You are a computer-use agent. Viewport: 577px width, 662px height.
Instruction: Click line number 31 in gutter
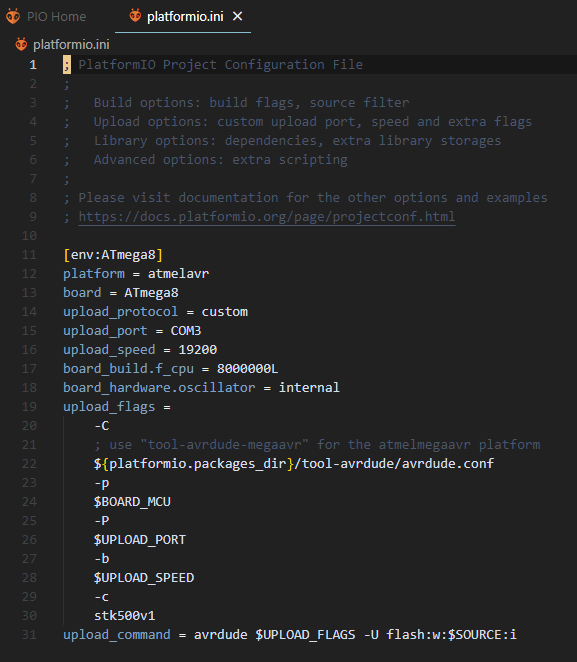tap(29, 635)
